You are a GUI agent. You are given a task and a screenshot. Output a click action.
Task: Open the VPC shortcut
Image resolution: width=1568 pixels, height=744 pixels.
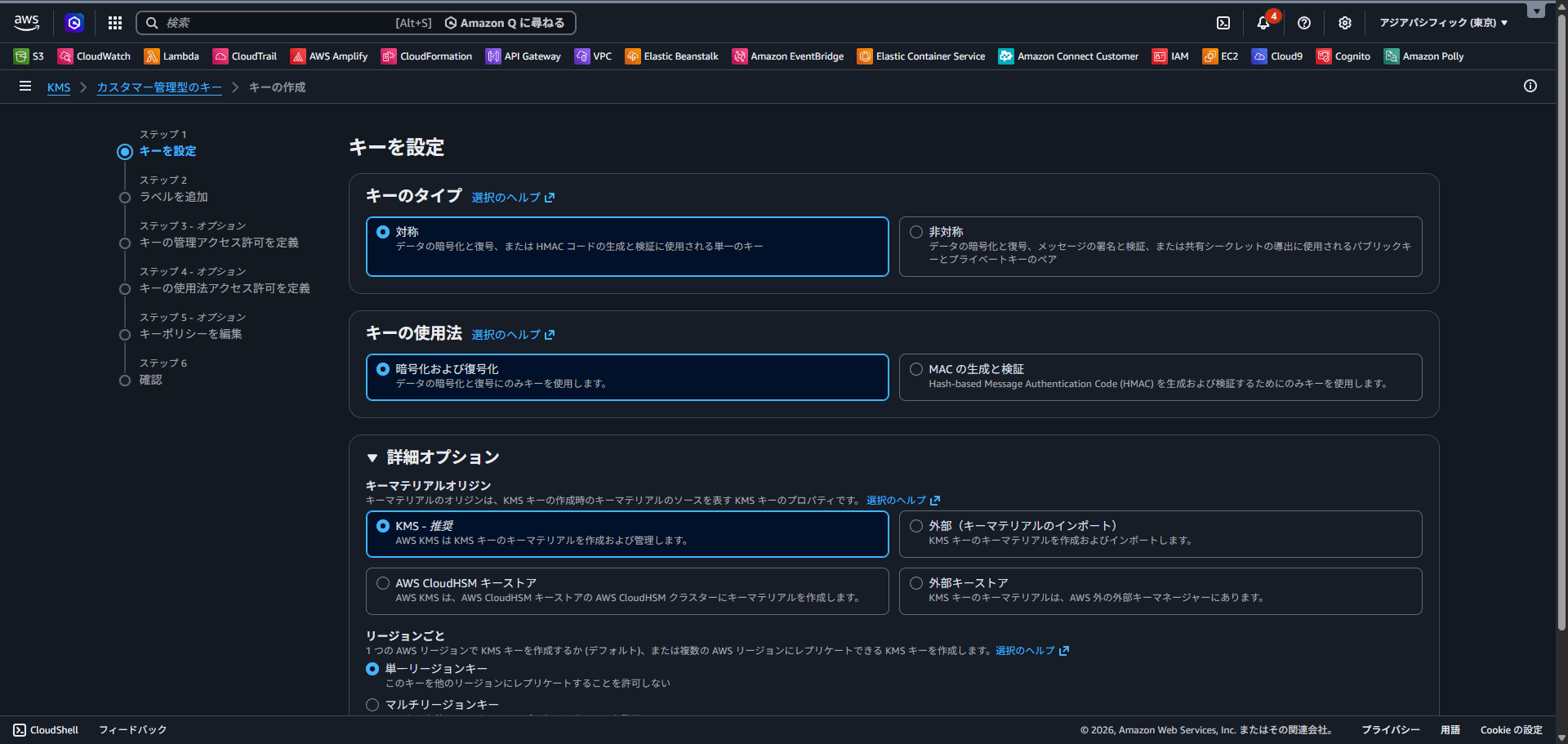click(594, 56)
